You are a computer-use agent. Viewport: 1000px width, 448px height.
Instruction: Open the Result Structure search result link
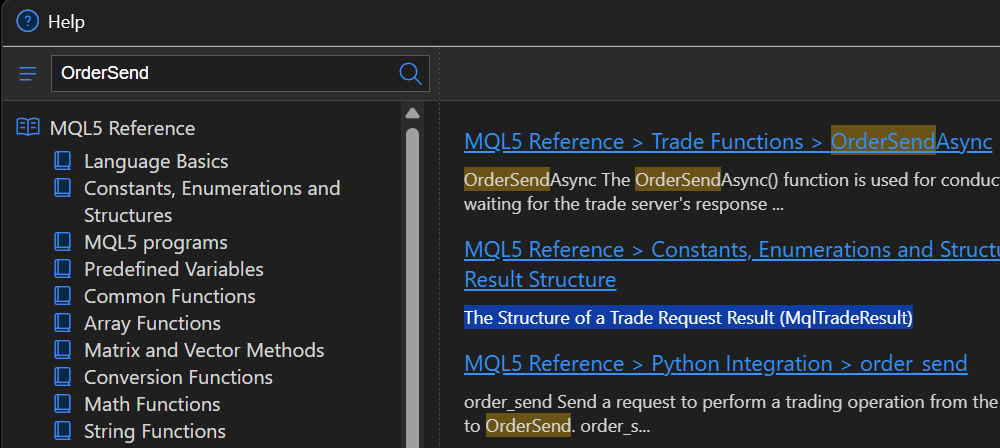pyautogui.click(x=539, y=279)
